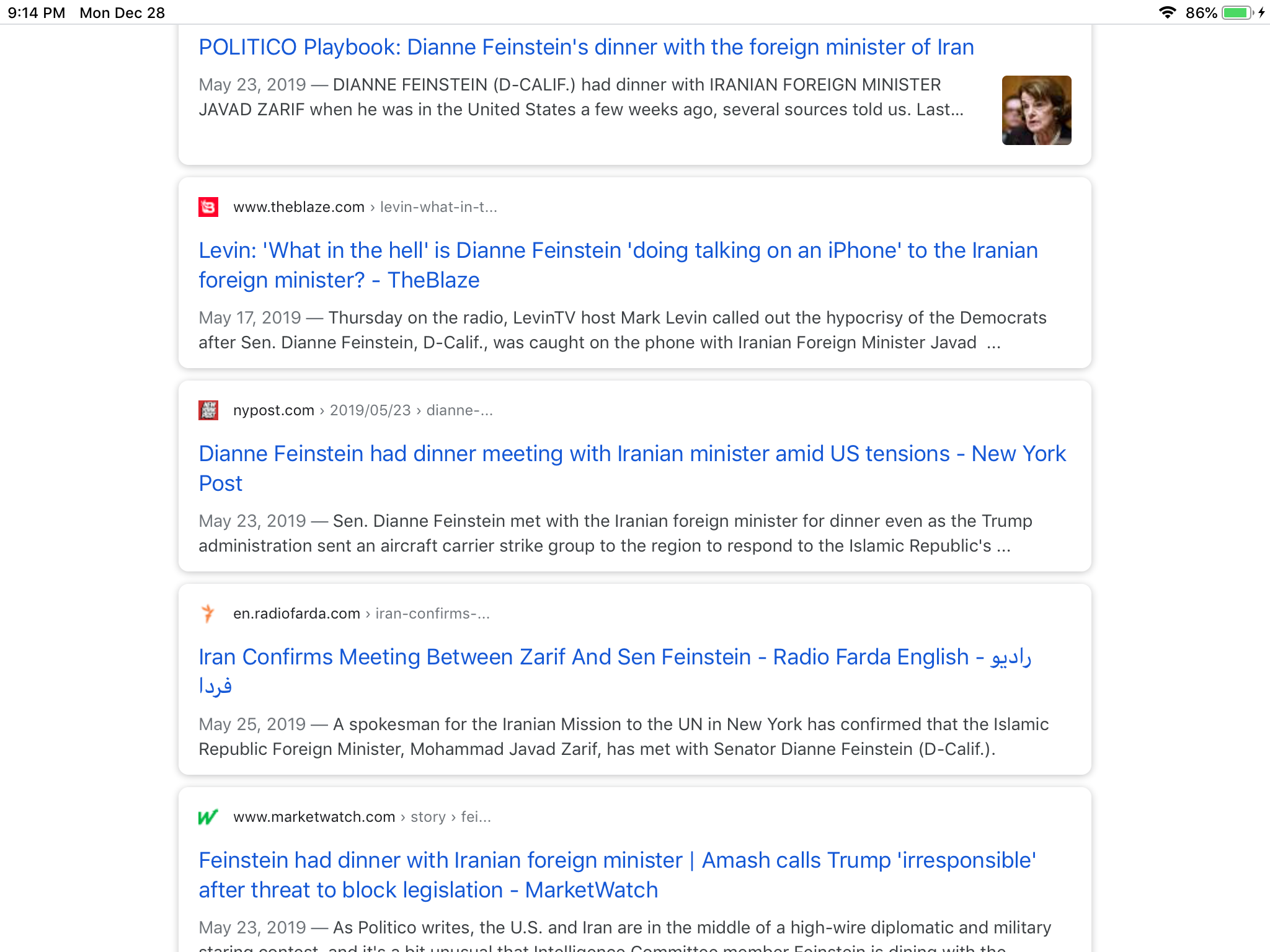Image resolution: width=1270 pixels, height=952 pixels.
Task: Tap the Dianne Feinstein photo thumbnail
Action: [1036, 110]
